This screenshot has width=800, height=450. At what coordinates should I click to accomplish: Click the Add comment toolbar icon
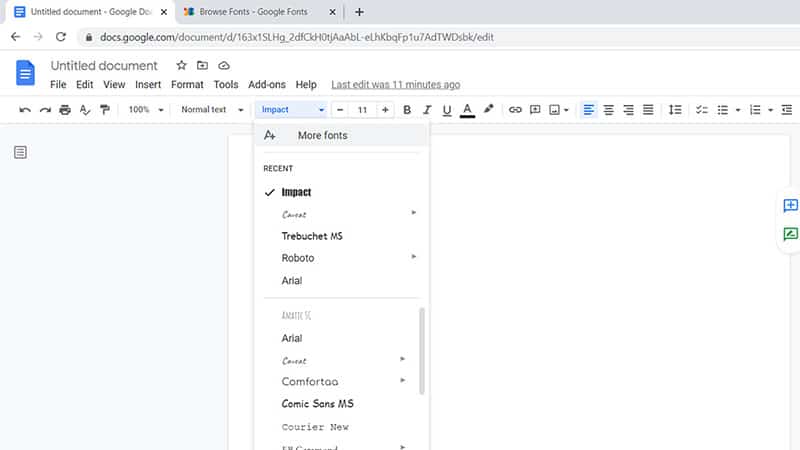(535, 110)
